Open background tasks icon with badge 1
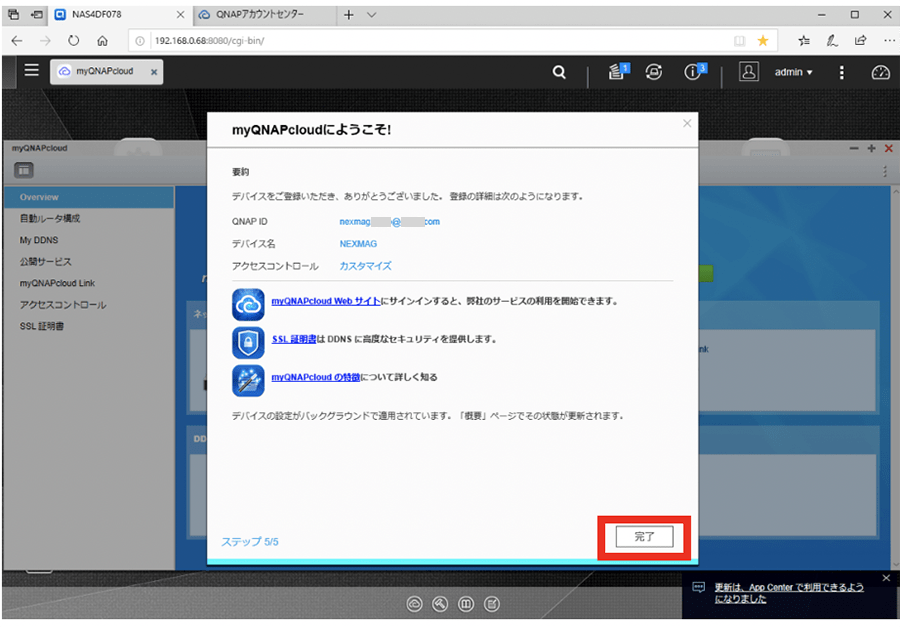This screenshot has width=900, height=627. (x=618, y=71)
